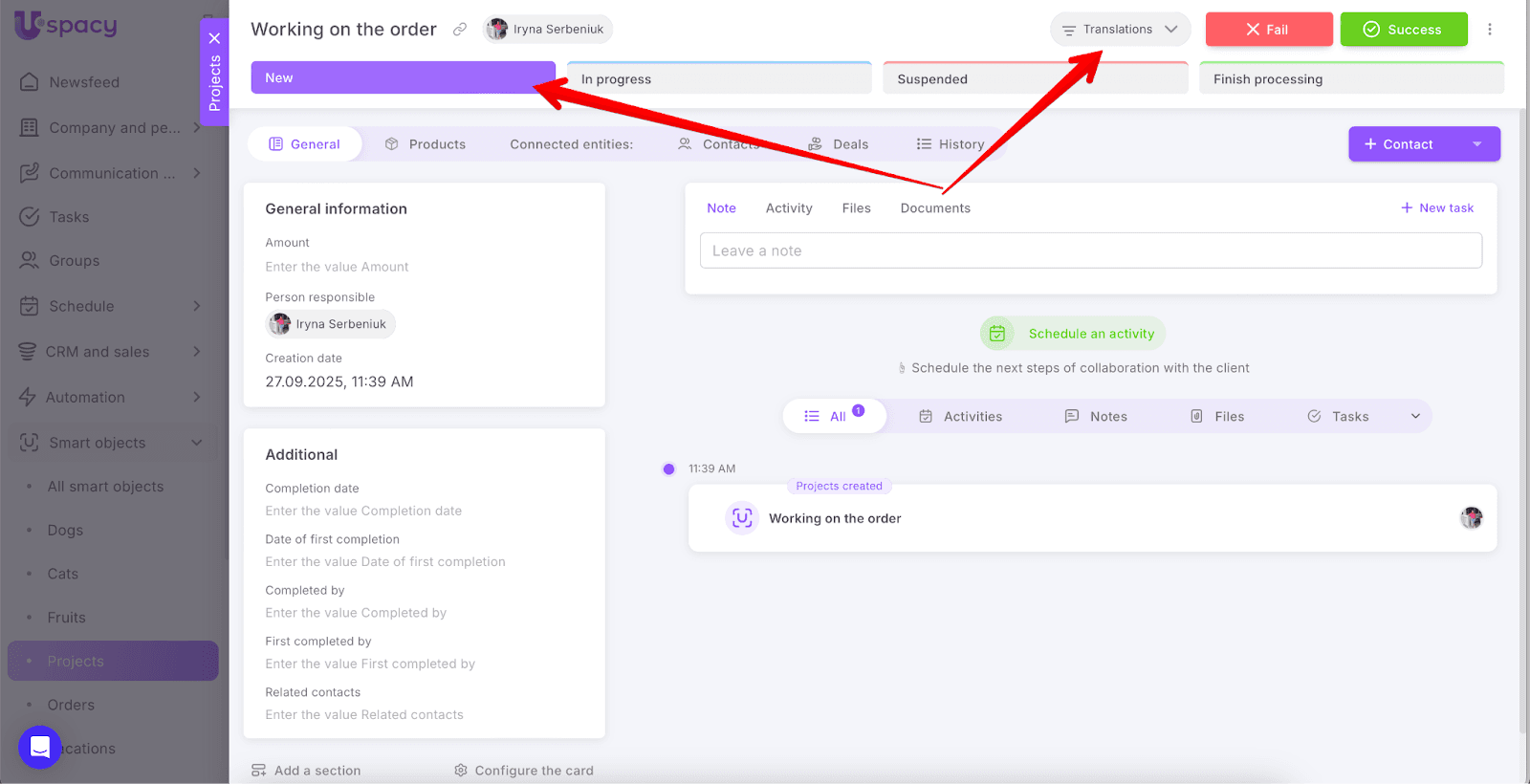Screen dimensions: 1530x784
Task: Close the Projects side panel
Action: click(214, 38)
